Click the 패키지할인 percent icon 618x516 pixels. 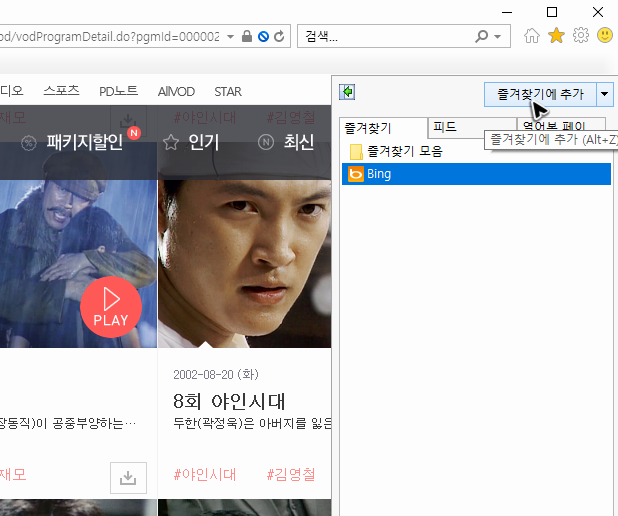tap(29, 143)
